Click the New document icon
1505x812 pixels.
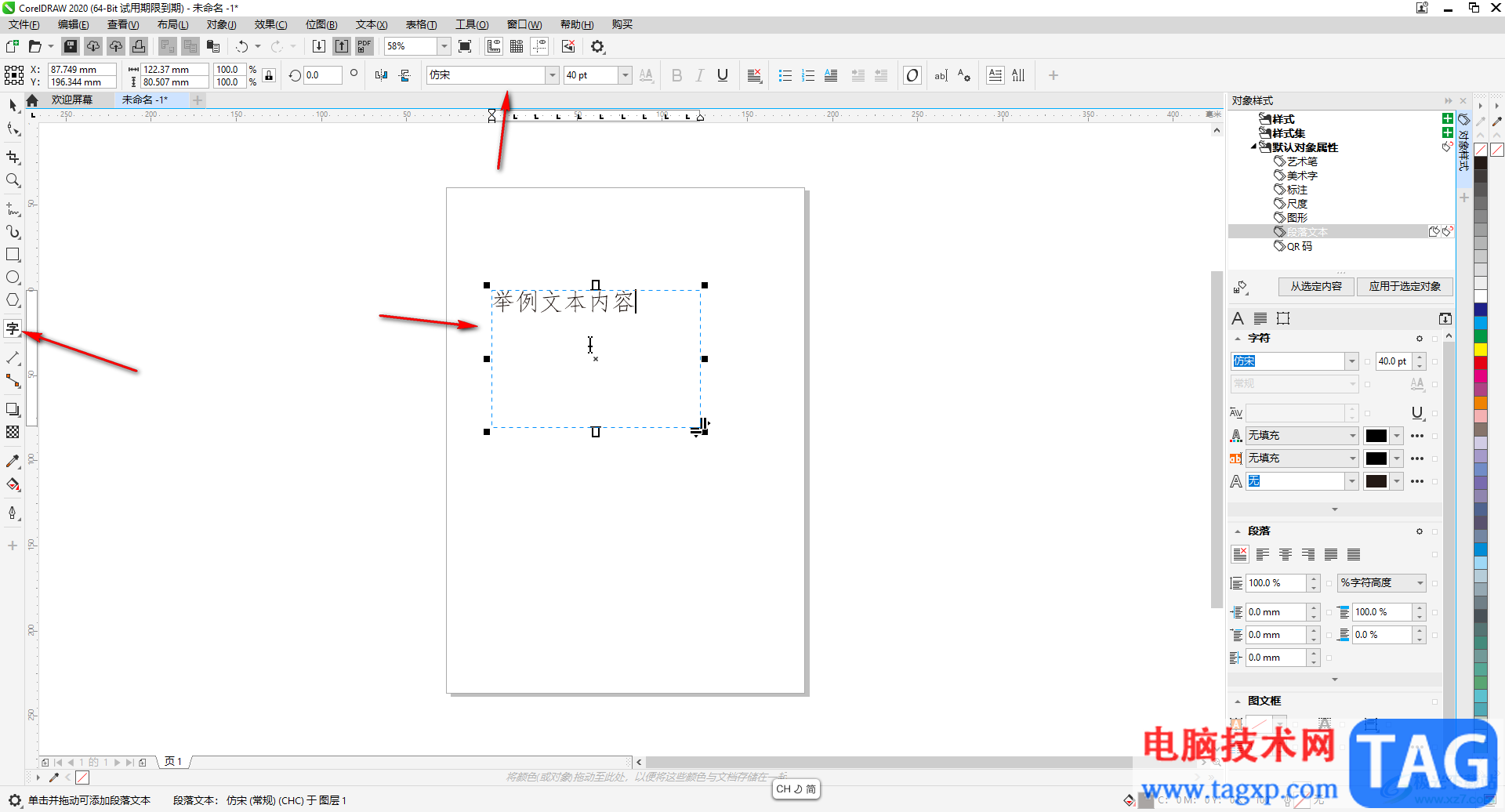(x=13, y=46)
